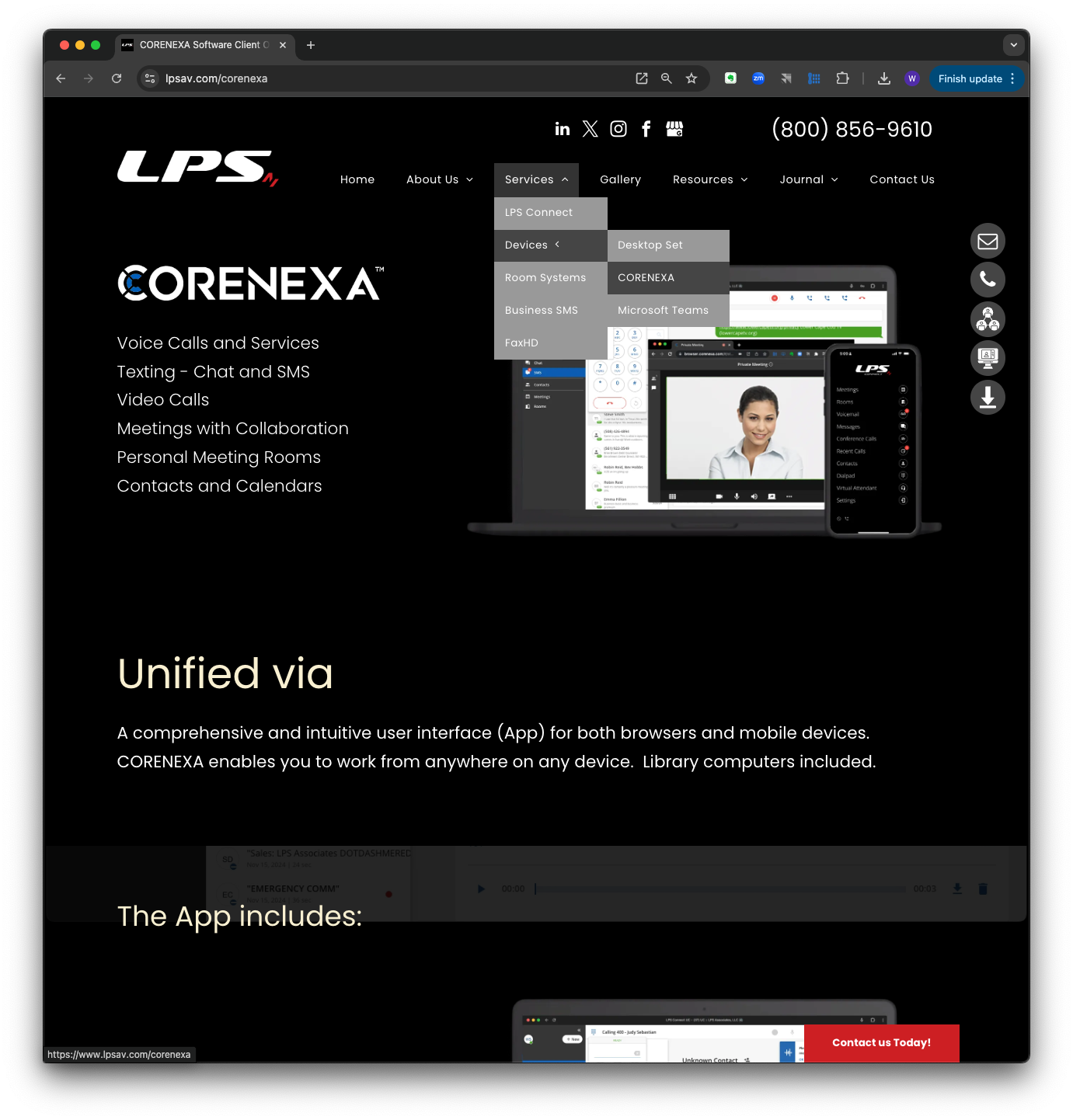Viewport: 1073px width, 1120px height.
Task: Open the X (Twitter) social icon
Action: [590, 129]
